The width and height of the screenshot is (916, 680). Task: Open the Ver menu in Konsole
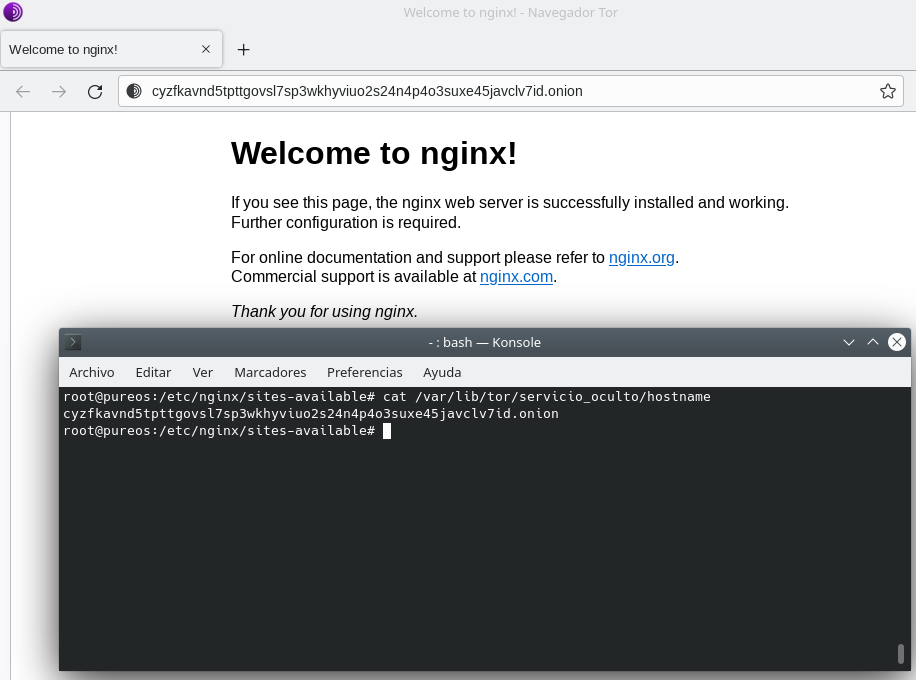coord(203,373)
